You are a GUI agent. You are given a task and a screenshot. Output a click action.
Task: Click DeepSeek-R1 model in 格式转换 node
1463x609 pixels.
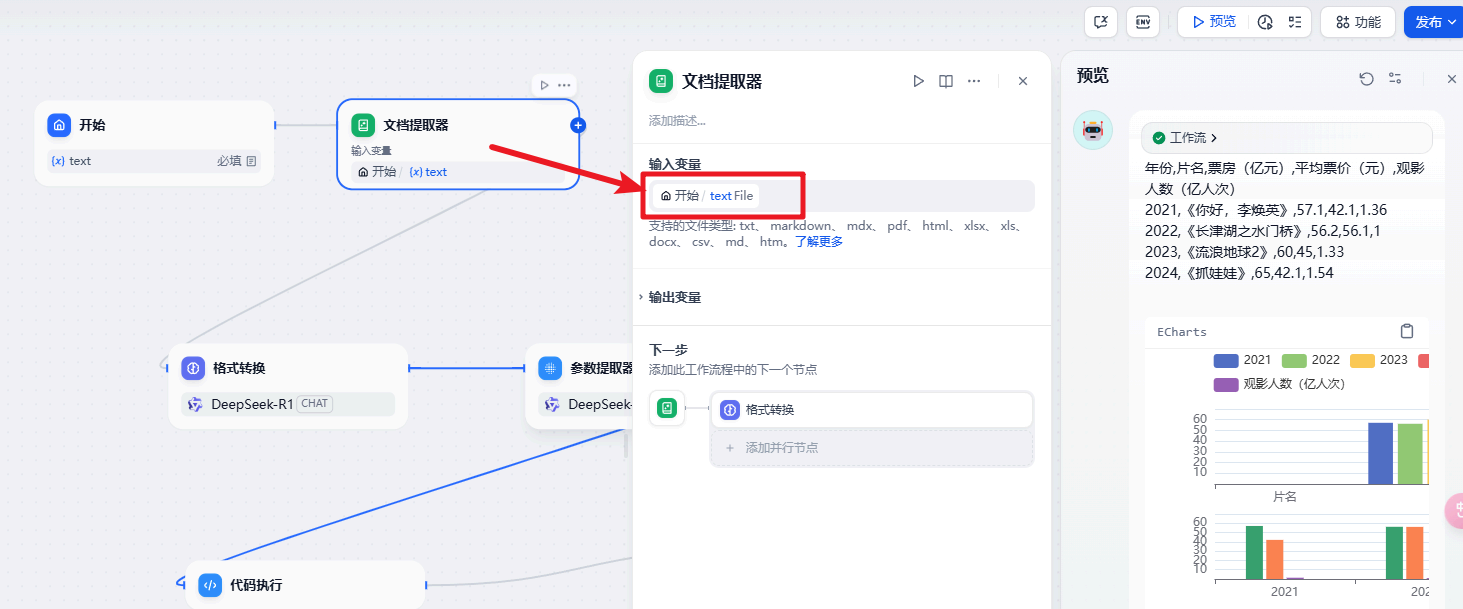[252, 404]
